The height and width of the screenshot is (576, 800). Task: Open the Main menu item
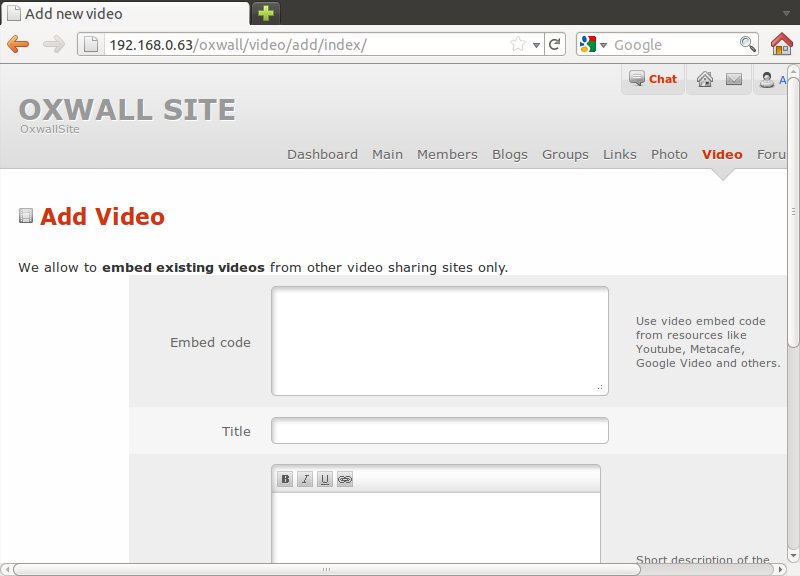pyautogui.click(x=387, y=155)
